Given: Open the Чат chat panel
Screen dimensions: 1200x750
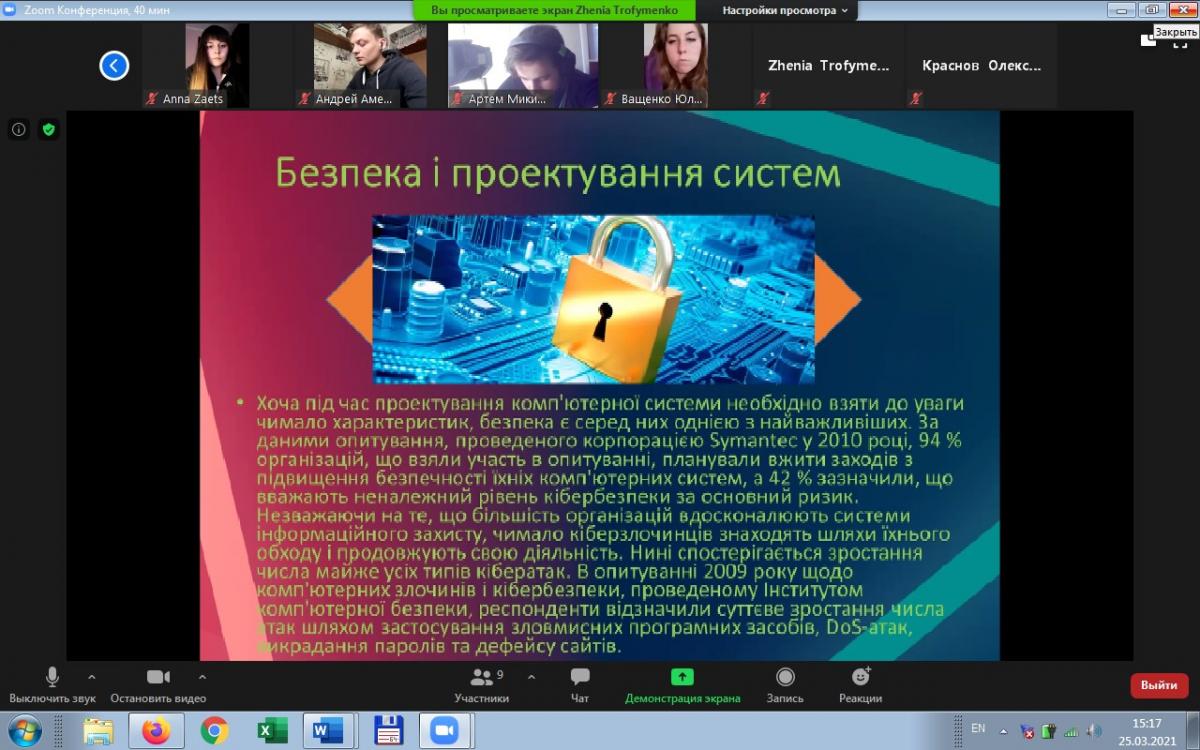Looking at the screenshot, I should [x=580, y=678].
